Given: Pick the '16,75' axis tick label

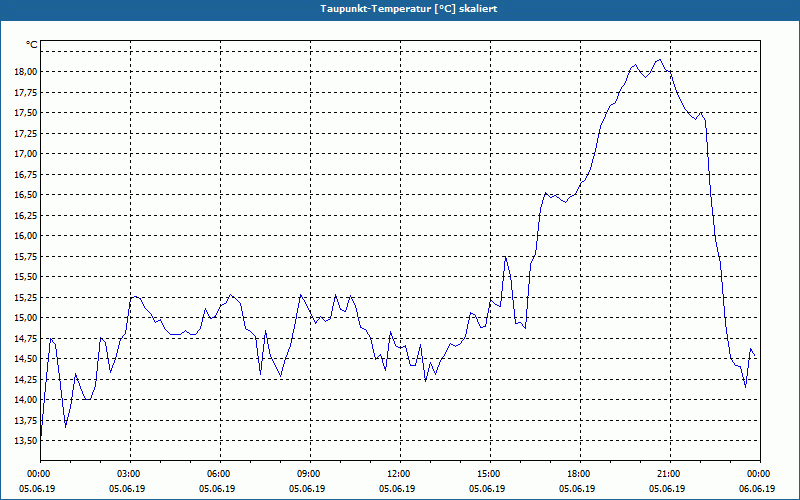Looking at the screenshot, I should (x=27, y=174).
